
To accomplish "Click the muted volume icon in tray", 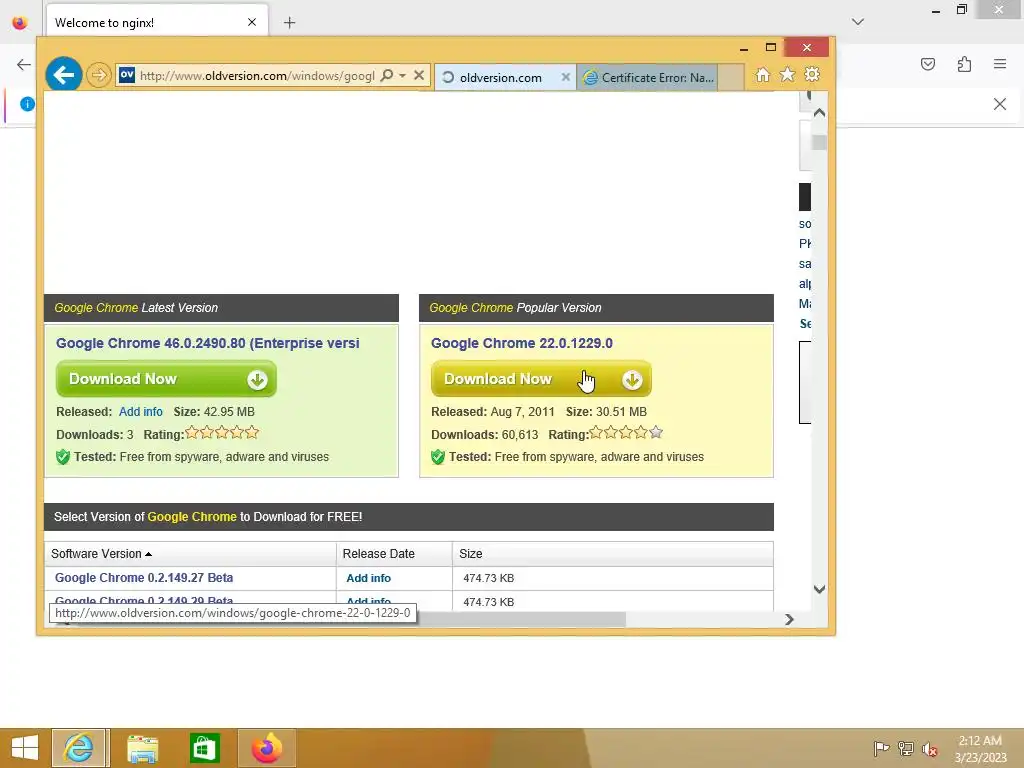I will pos(930,749).
